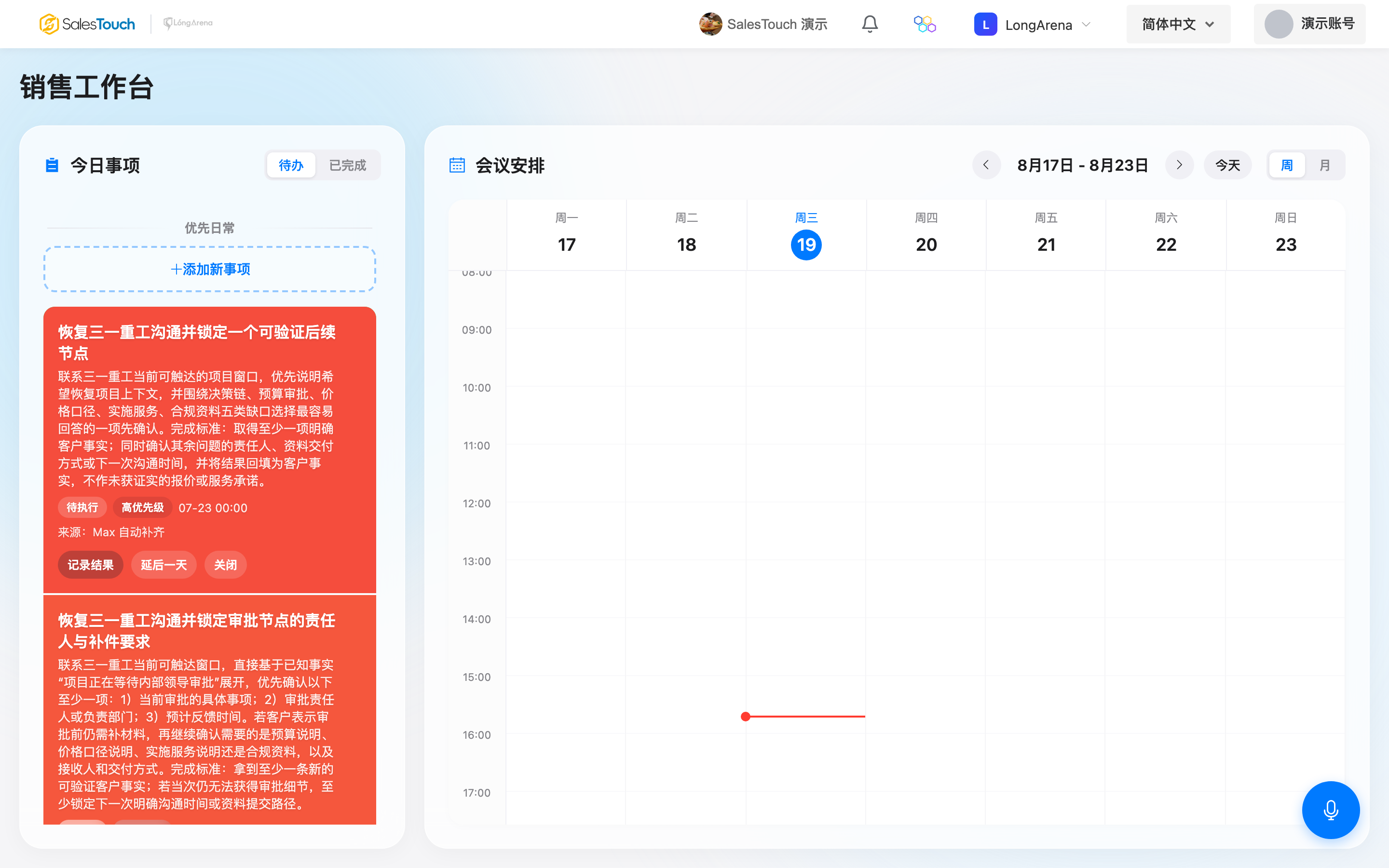Open the notification bell

pos(870,24)
